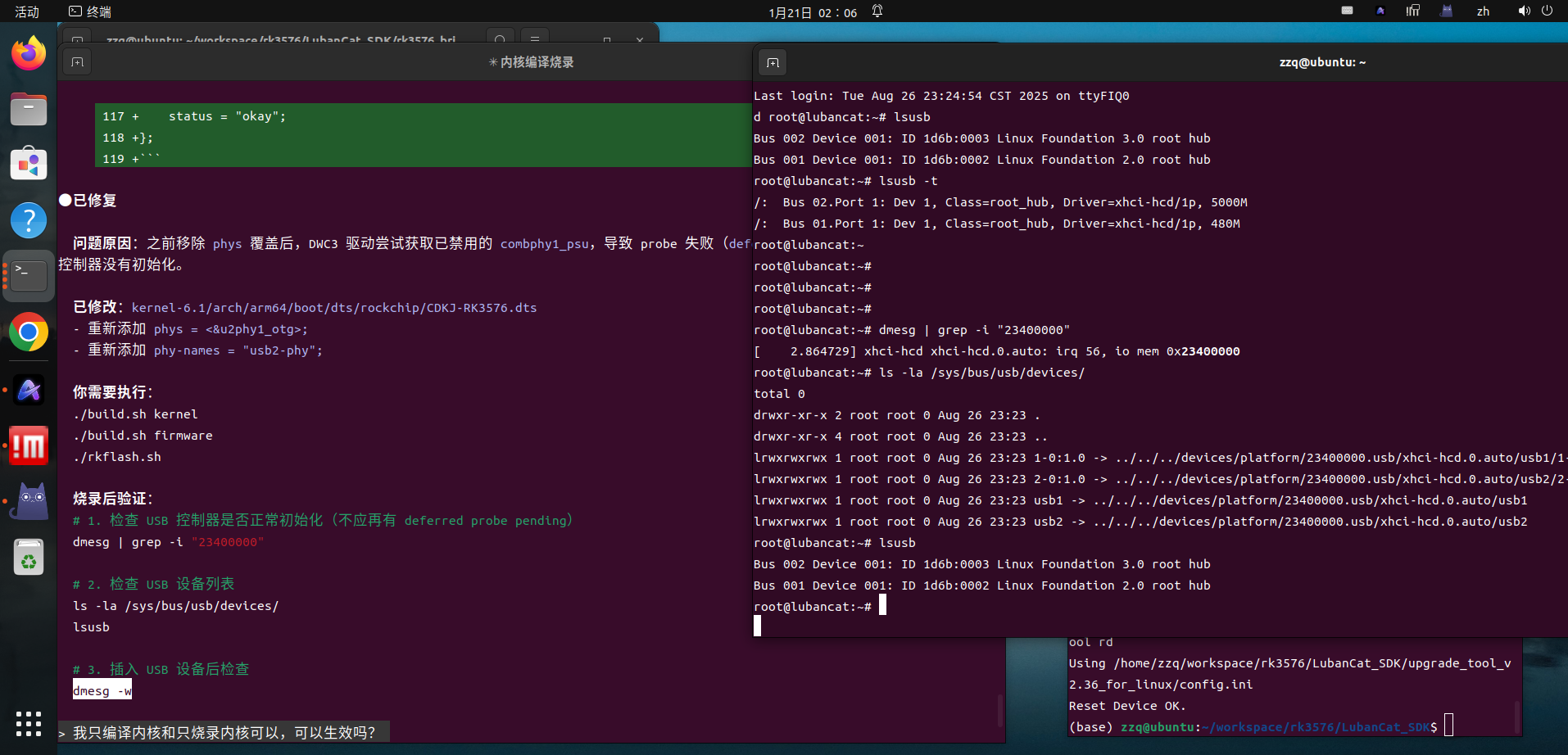Click the bottom-right terminal LubanCat_SDK prompt
Image resolution: width=1568 pixels, height=755 pixels.
1253,727
